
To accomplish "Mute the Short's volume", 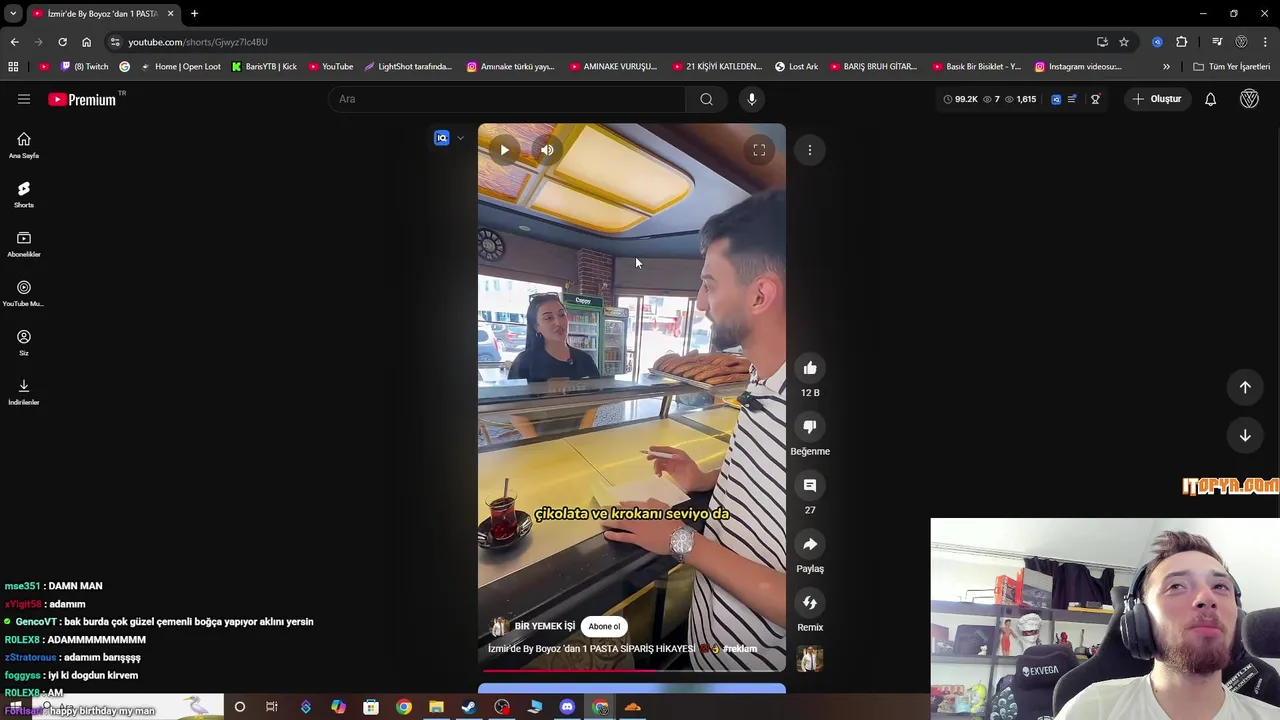I will click(x=547, y=150).
